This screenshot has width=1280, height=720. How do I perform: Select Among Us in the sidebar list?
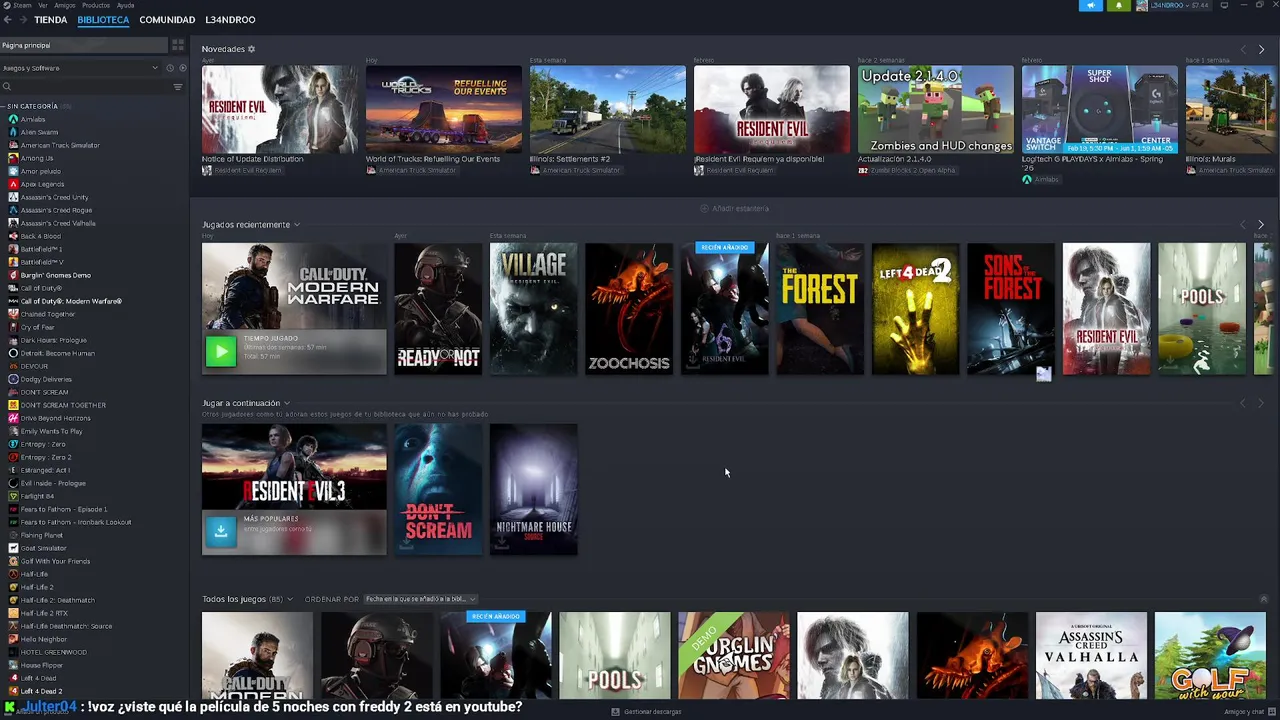37,158
